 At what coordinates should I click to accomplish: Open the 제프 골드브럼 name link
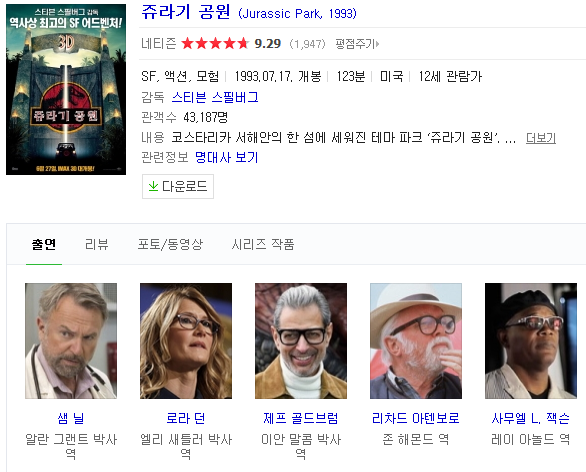(x=301, y=418)
